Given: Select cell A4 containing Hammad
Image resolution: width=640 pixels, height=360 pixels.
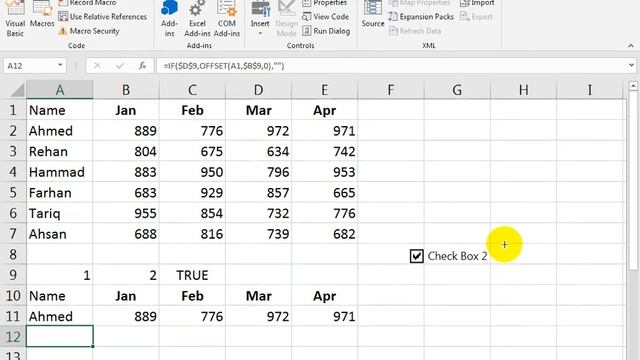Looking at the screenshot, I should click(x=60, y=172).
